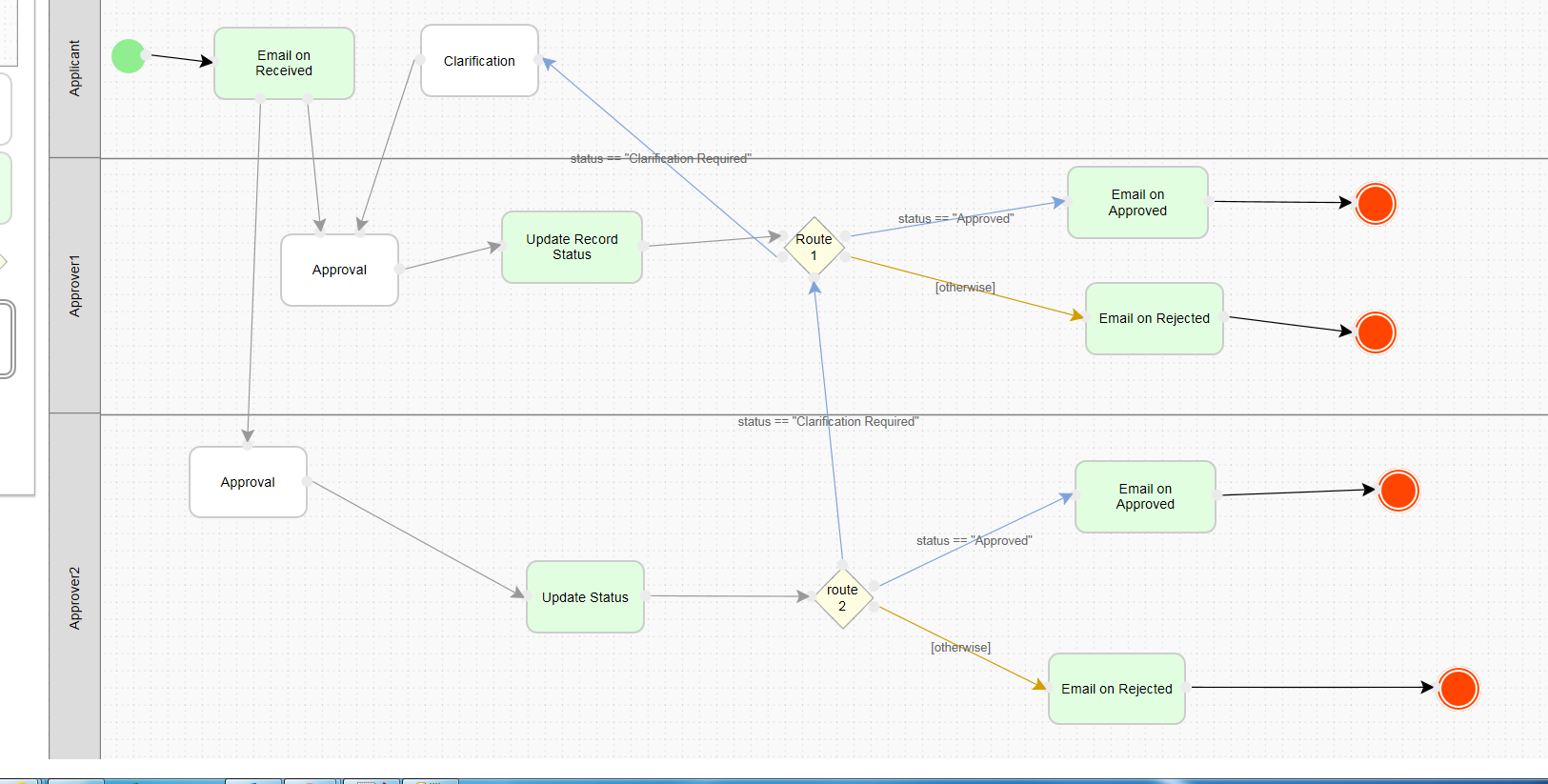Viewport: 1548px width, 784px height.
Task: Select the Approval activity in Approver1 lane
Action: [x=339, y=270]
